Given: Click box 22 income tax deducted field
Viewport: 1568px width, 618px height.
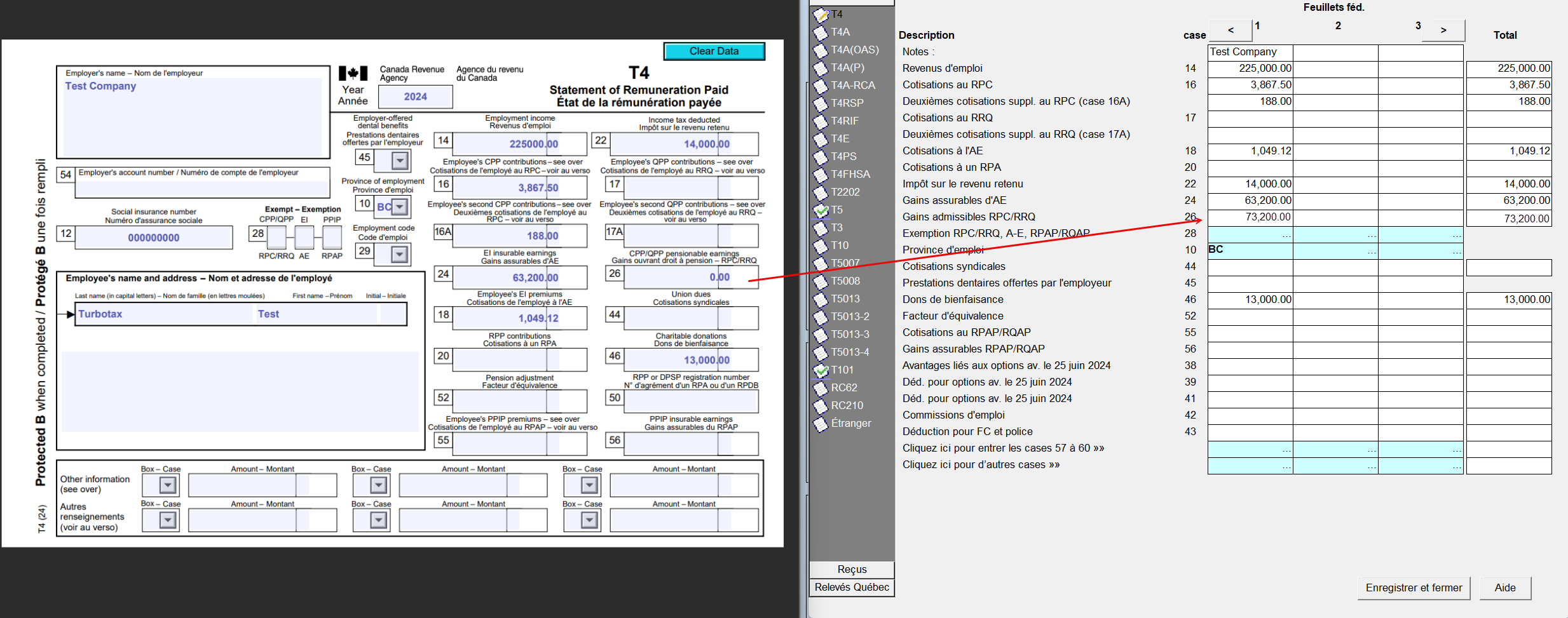Looking at the screenshot, I should click(684, 144).
